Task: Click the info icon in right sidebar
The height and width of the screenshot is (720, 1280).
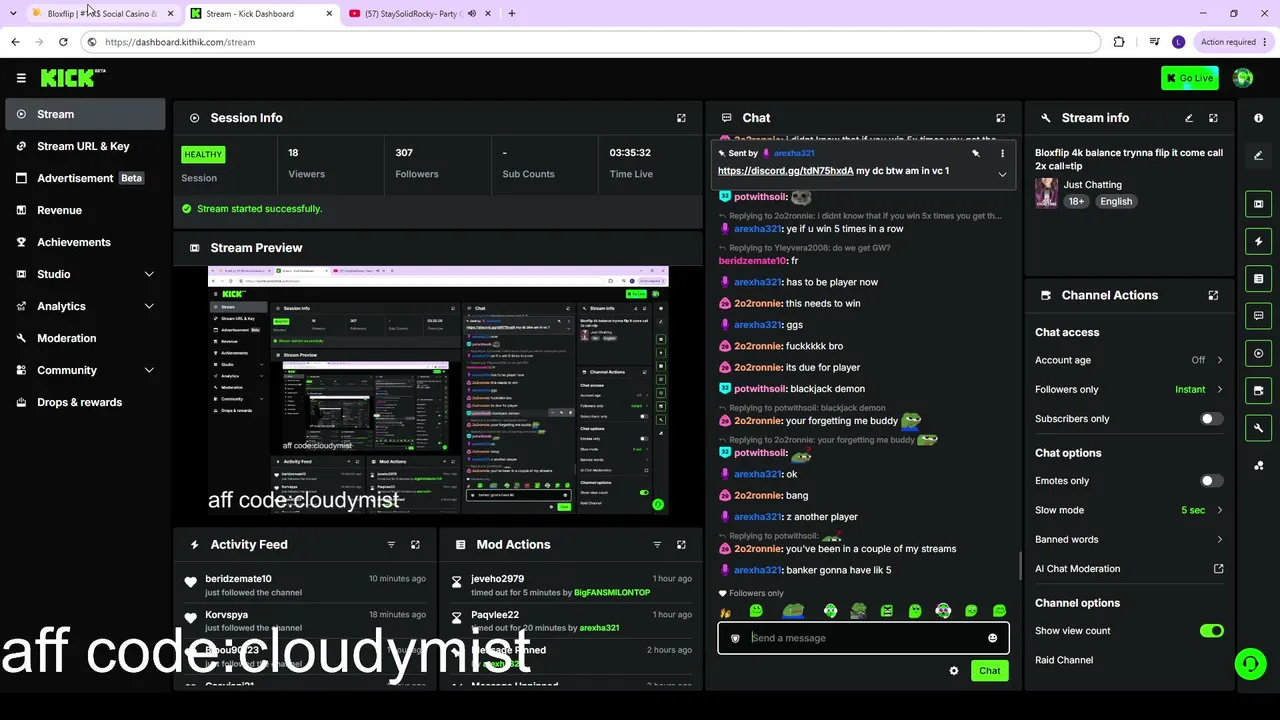Action: pos(1258,118)
